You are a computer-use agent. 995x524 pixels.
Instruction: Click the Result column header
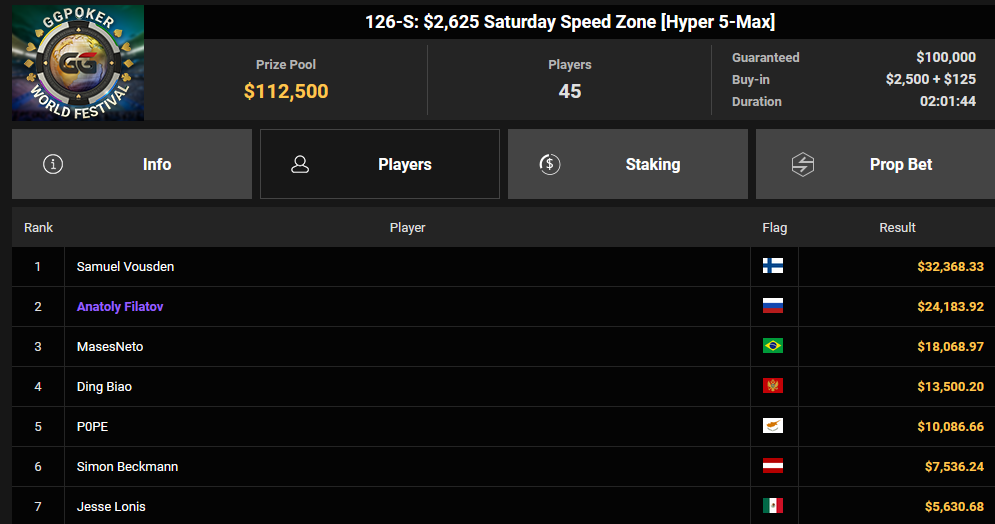pos(897,227)
